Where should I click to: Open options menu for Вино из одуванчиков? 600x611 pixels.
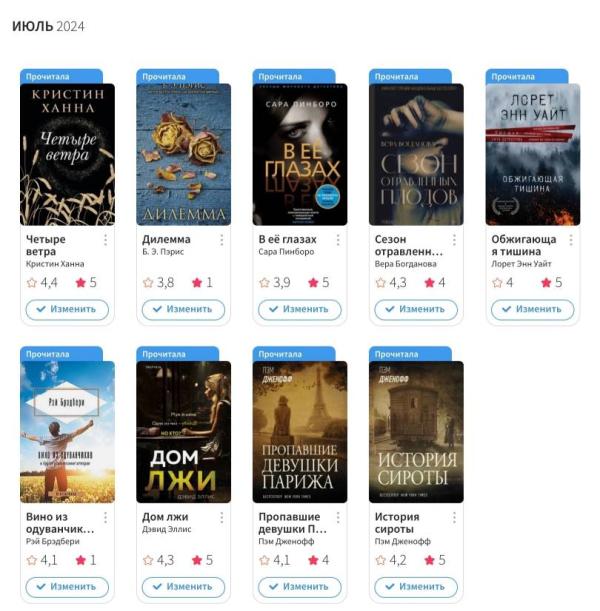[x=106, y=517]
